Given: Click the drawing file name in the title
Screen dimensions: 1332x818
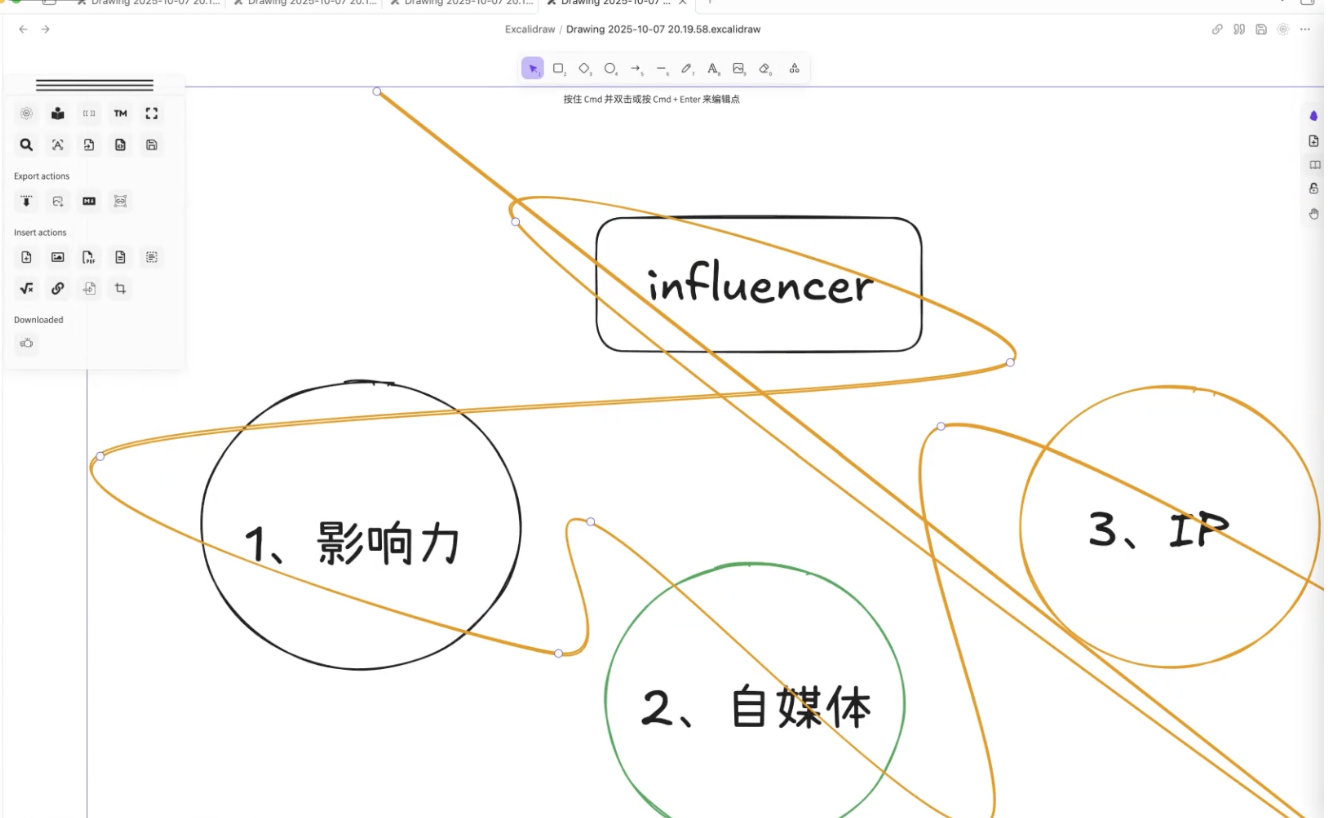Looking at the screenshot, I should click(x=663, y=30).
